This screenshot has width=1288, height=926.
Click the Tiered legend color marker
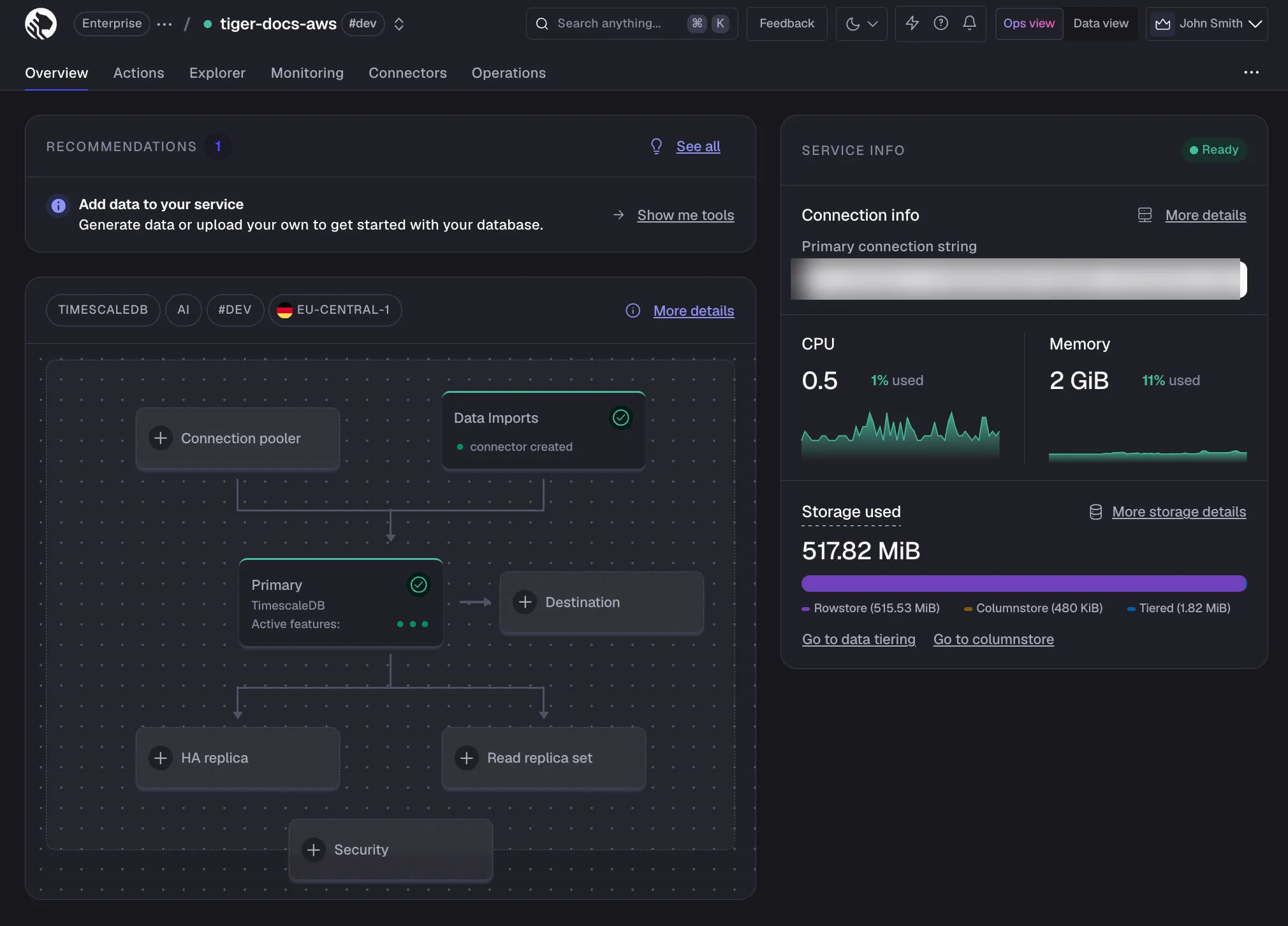click(1131, 609)
